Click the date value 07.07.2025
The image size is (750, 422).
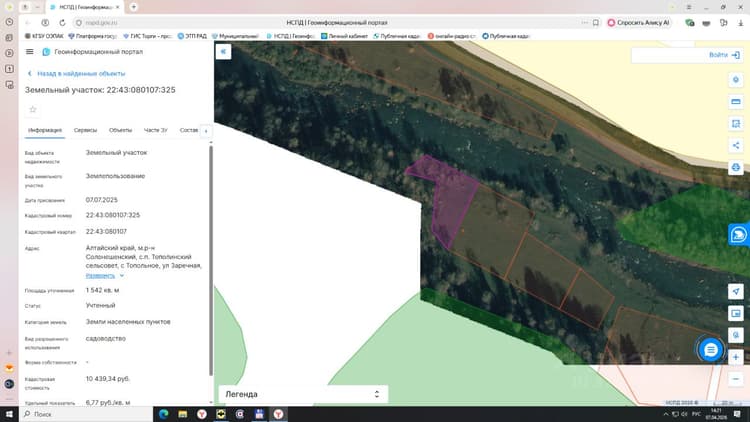tap(101, 200)
